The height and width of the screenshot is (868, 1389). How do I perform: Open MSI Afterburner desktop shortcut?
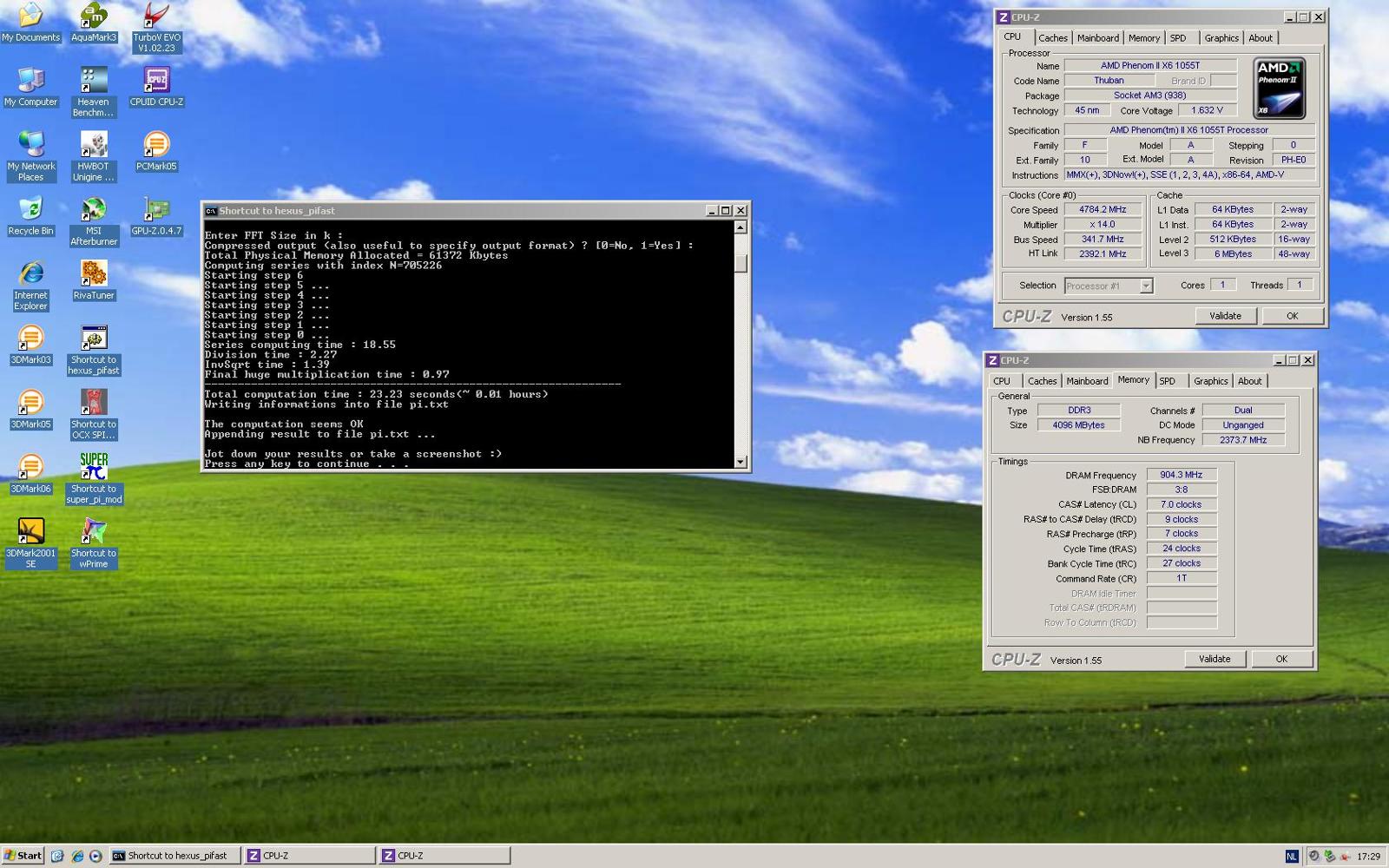93,221
